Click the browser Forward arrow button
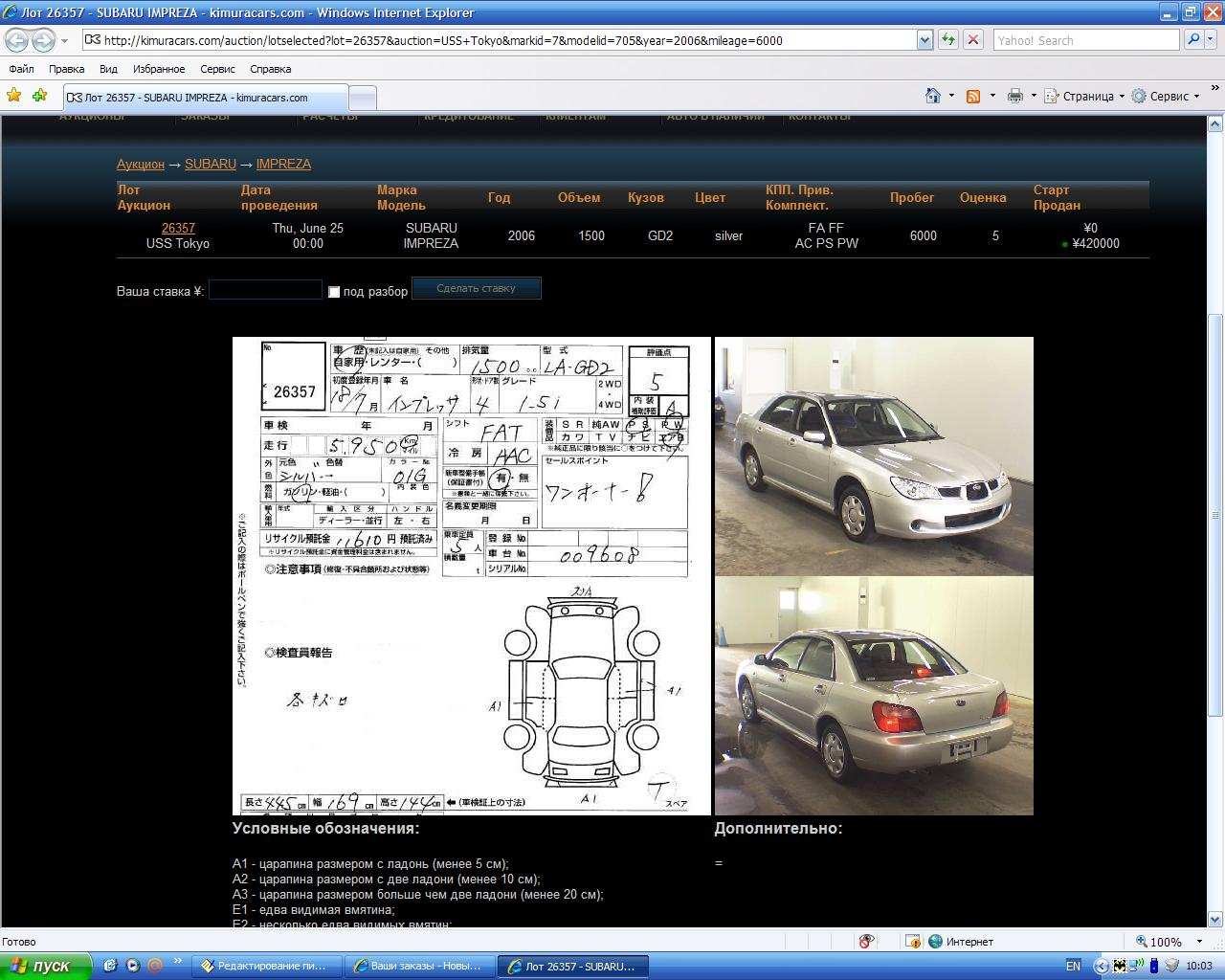Screen dimensions: 1225x980 [x=43, y=40]
